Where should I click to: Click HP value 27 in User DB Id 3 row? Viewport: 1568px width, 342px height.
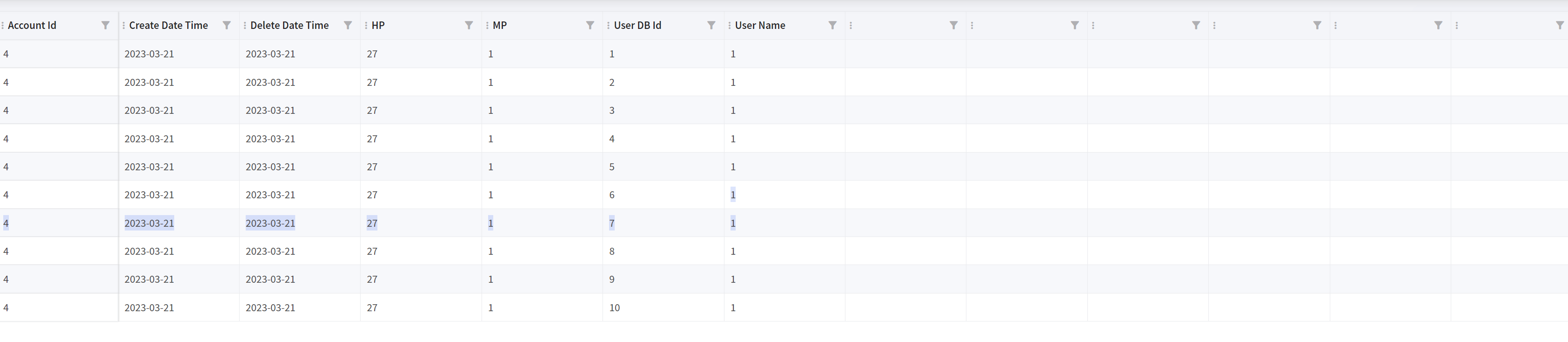tap(372, 110)
